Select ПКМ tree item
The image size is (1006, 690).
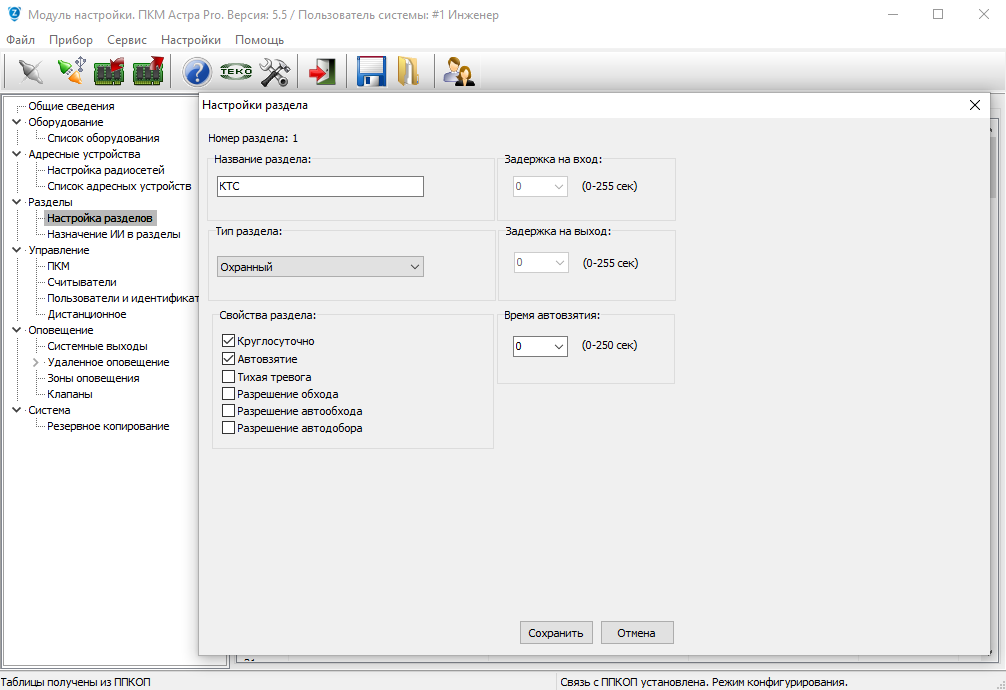pyautogui.click(x=58, y=266)
